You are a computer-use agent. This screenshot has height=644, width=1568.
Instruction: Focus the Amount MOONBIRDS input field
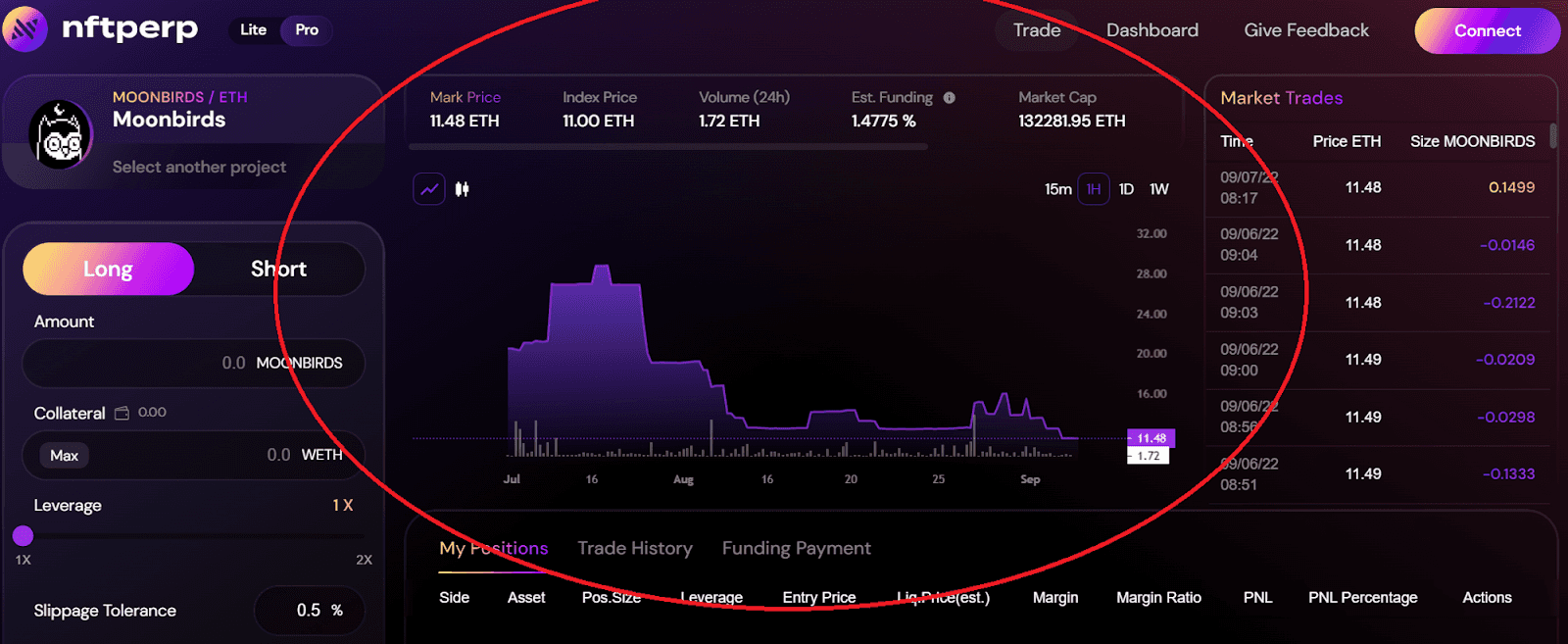coord(194,363)
